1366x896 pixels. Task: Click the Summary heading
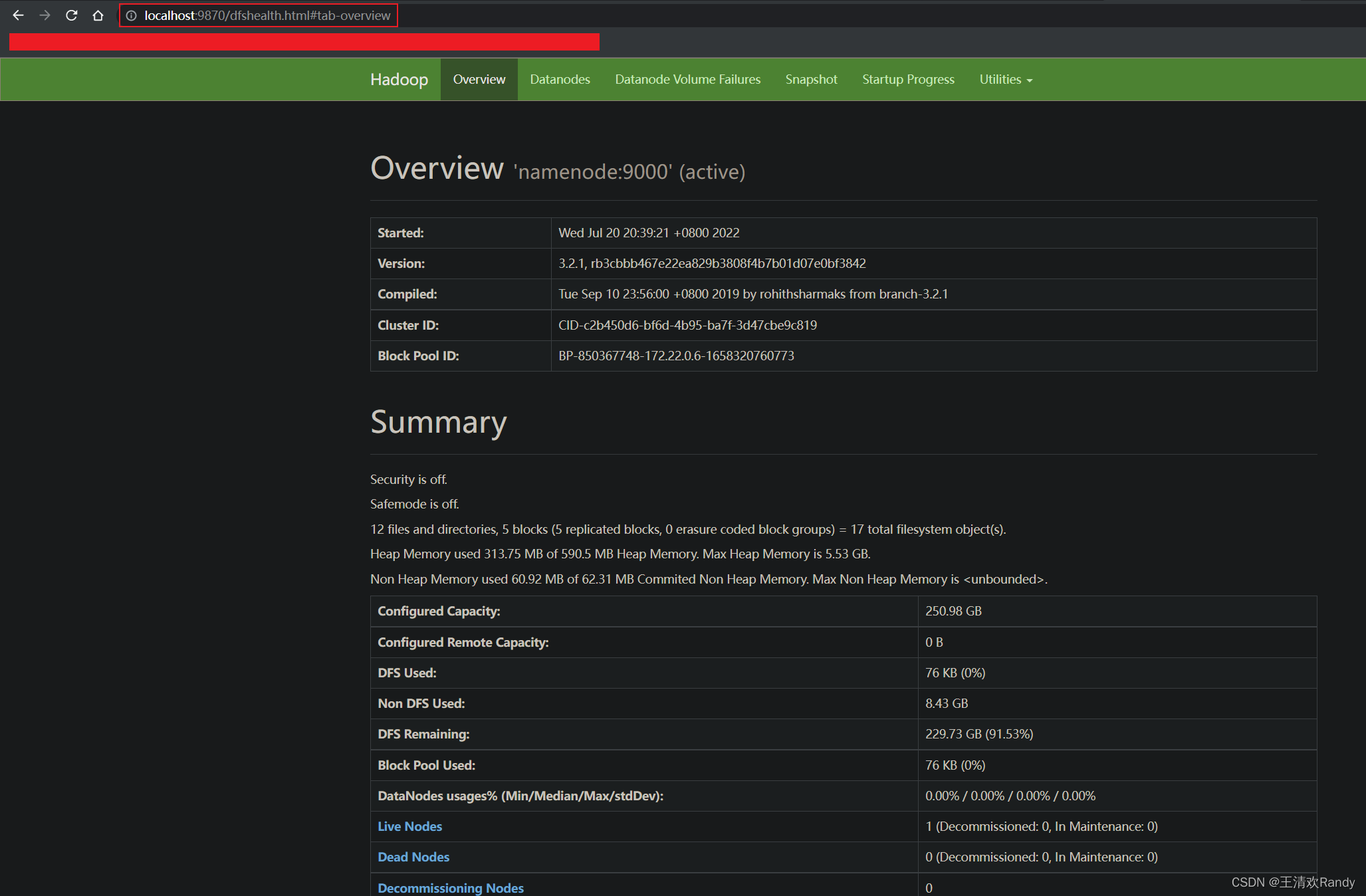(439, 422)
